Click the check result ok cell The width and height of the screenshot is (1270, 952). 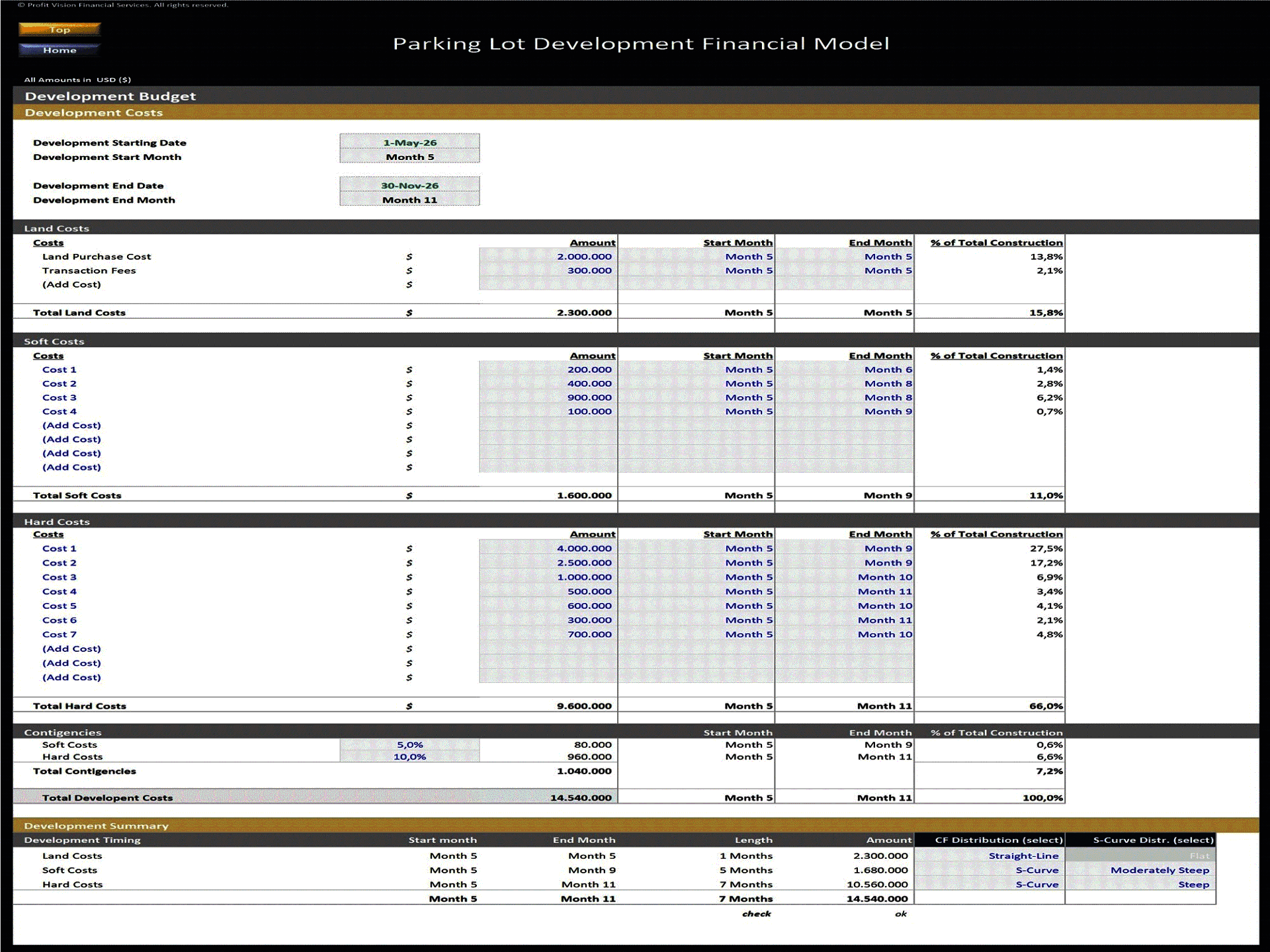(900, 914)
